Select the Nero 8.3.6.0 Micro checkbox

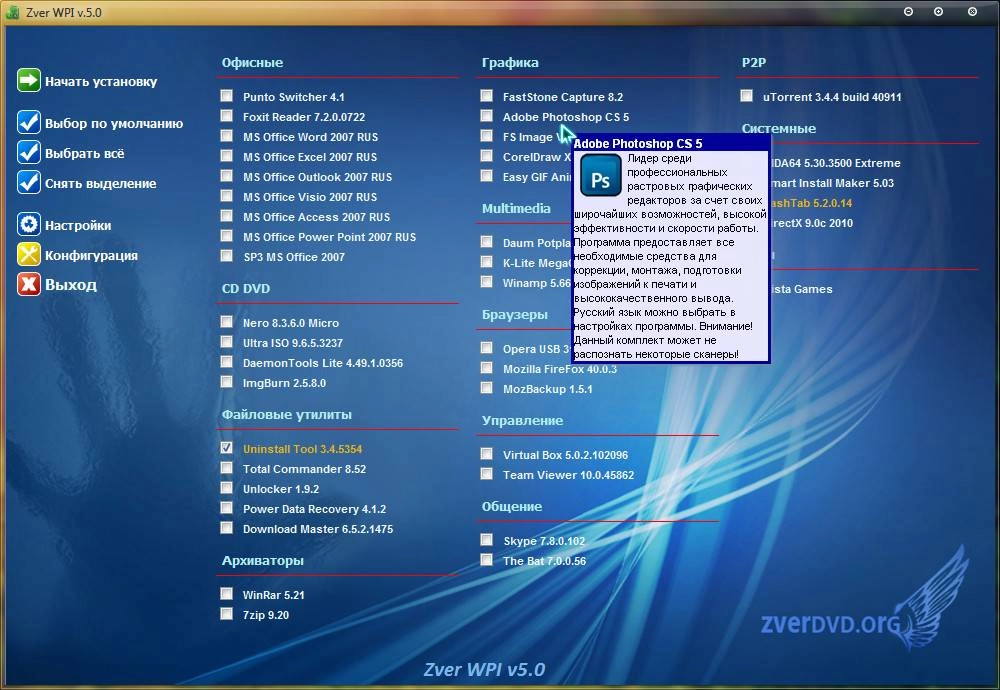[x=226, y=321]
